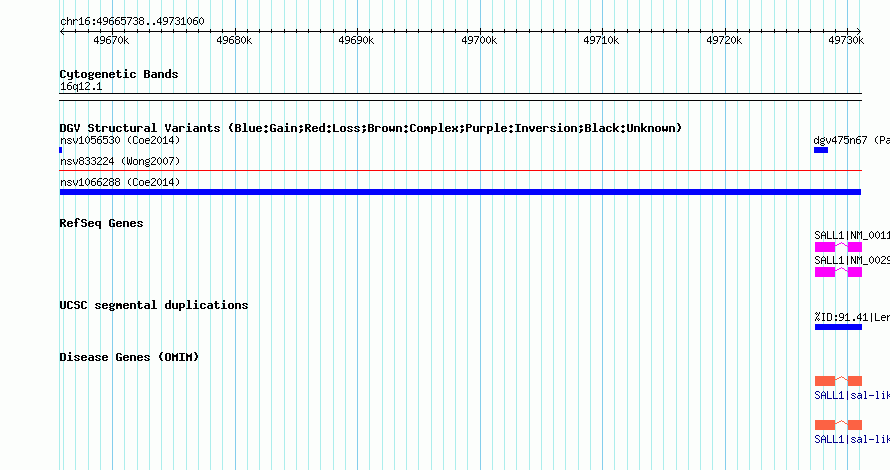The image size is (890, 470).
Task: Open the lower SALL1|sal-like OMIM link
Action: pyautogui.click(x=852, y=439)
